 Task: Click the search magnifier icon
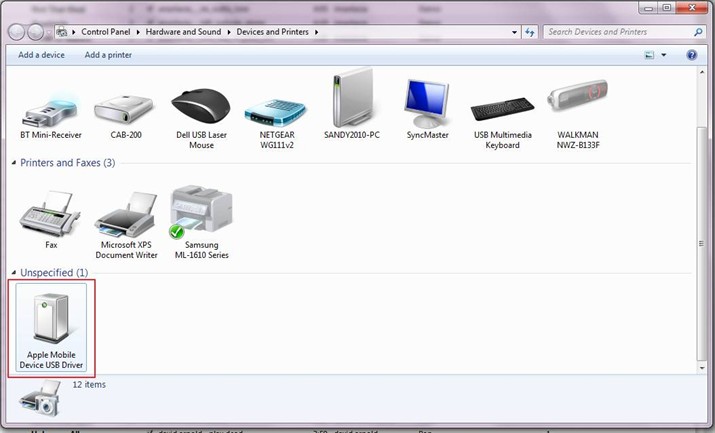click(698, 32)
